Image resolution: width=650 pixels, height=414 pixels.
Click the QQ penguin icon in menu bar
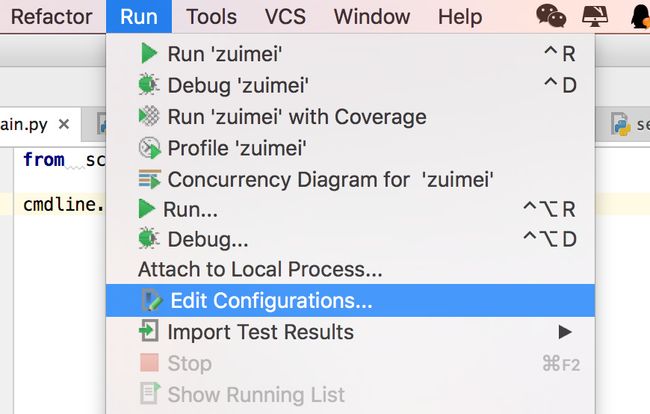pyautogui.click(x=640, y=17)
